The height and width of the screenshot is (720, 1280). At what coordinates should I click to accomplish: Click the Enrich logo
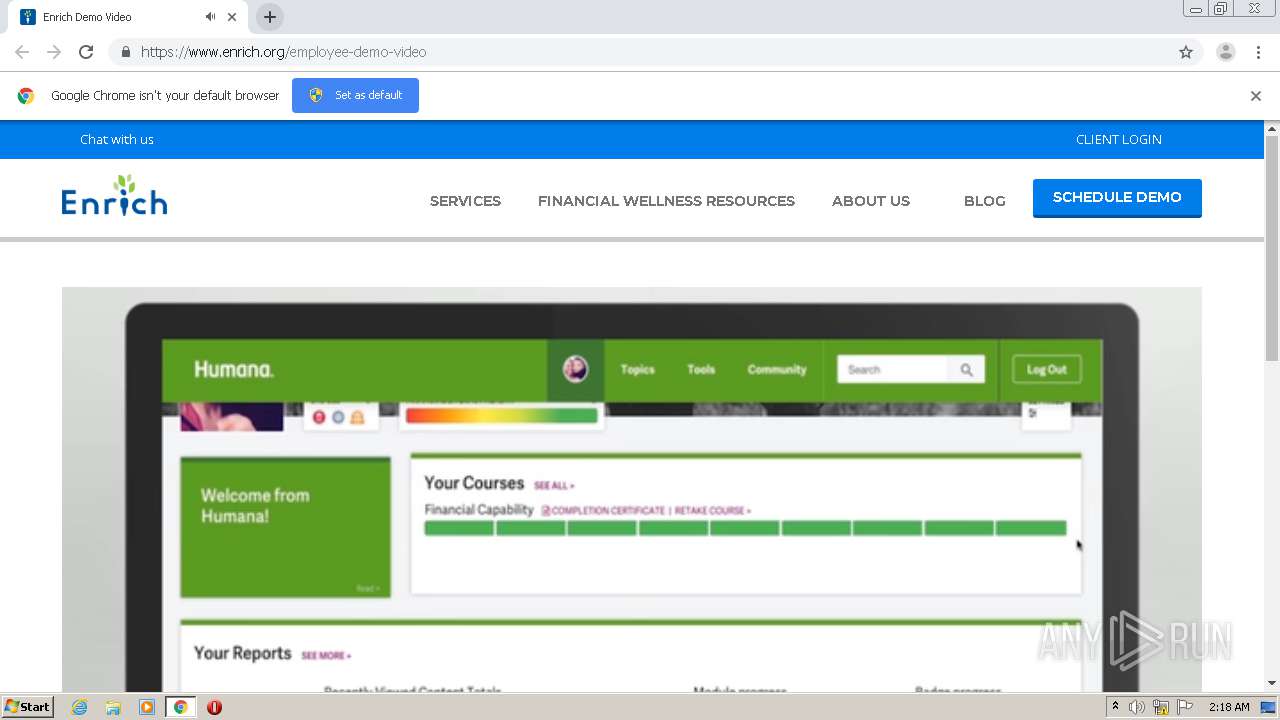click(x=114, y=196)
